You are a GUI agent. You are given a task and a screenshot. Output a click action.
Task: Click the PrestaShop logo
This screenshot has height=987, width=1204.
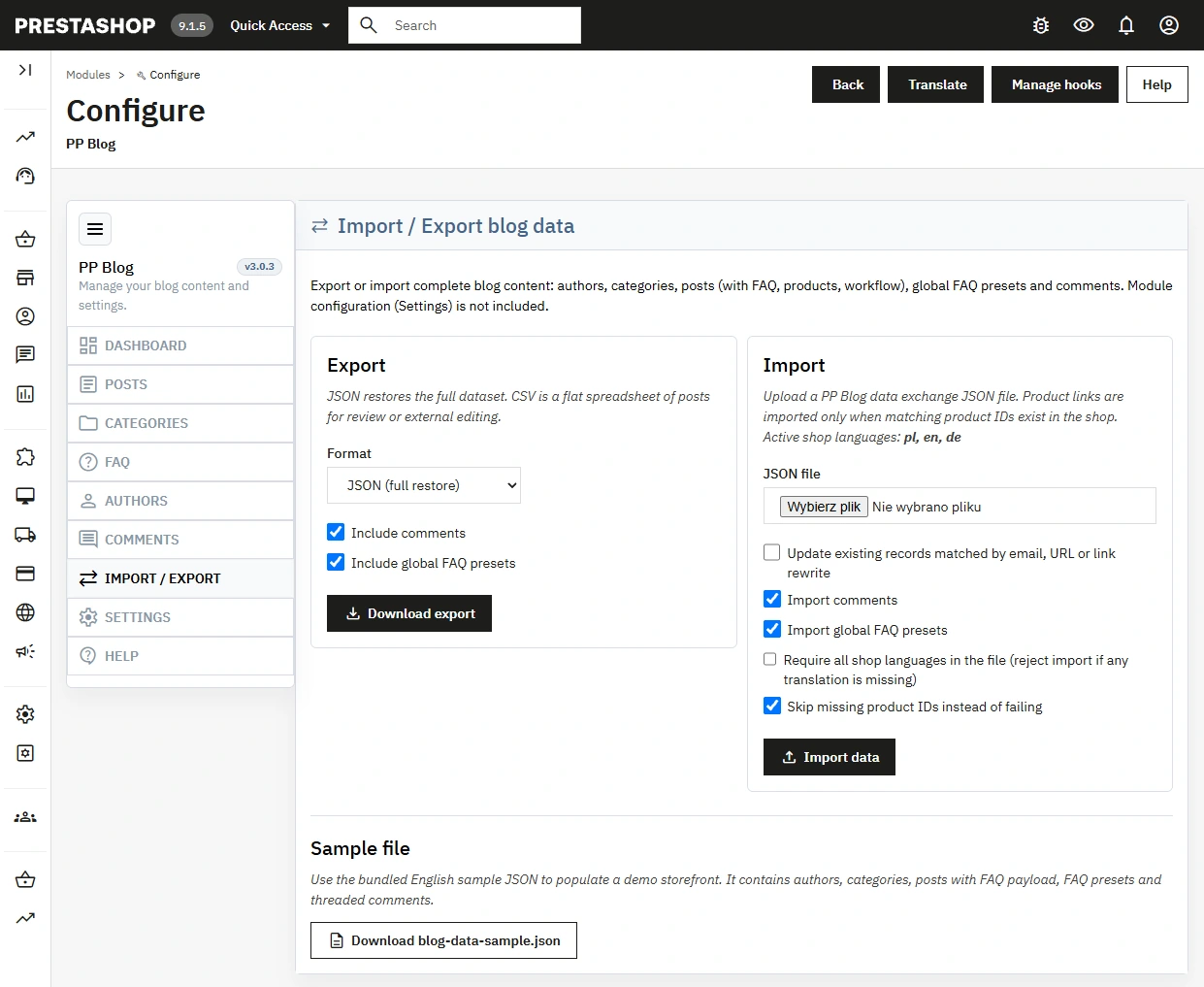(85, 25)
